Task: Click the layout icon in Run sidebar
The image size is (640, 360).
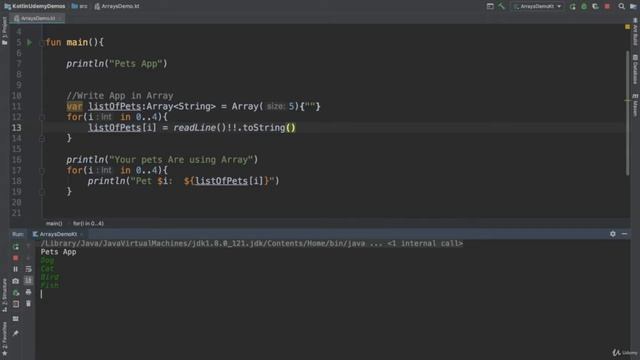Action: coord(16,318)
